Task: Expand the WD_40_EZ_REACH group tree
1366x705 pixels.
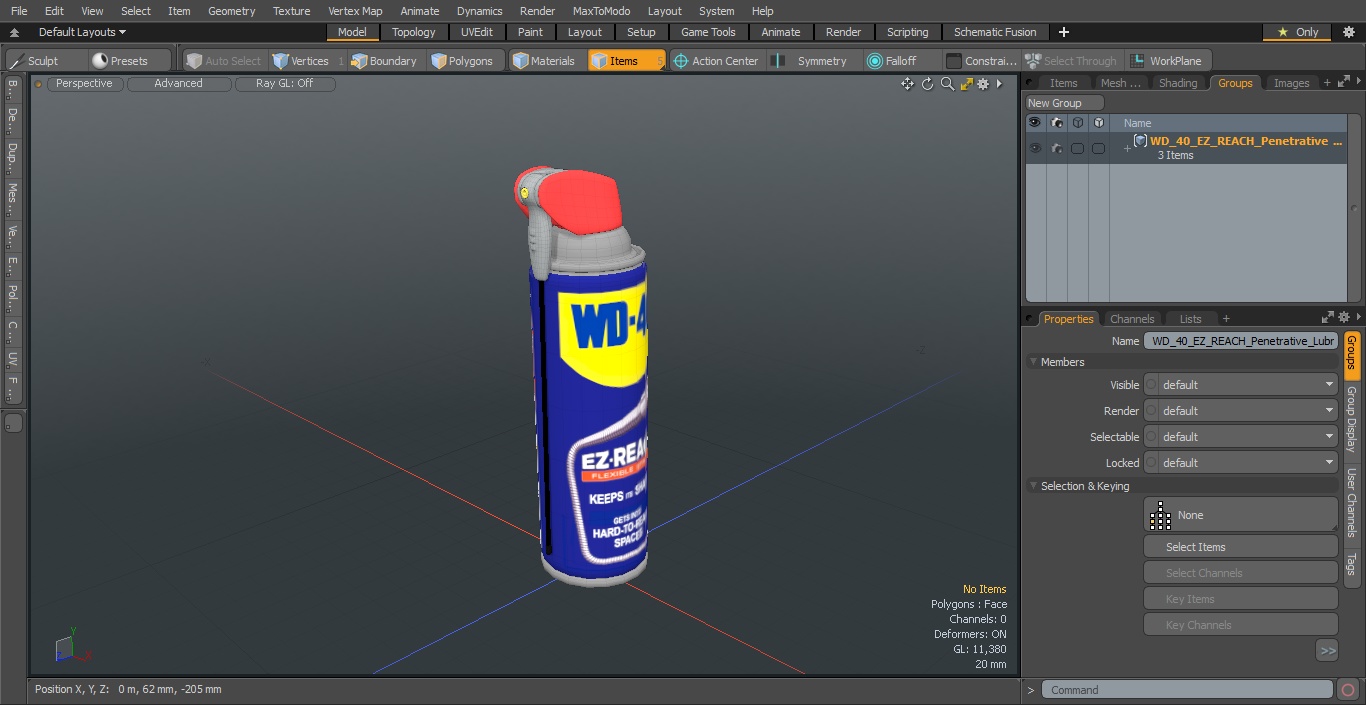Action: click(x=1127, y=149)
